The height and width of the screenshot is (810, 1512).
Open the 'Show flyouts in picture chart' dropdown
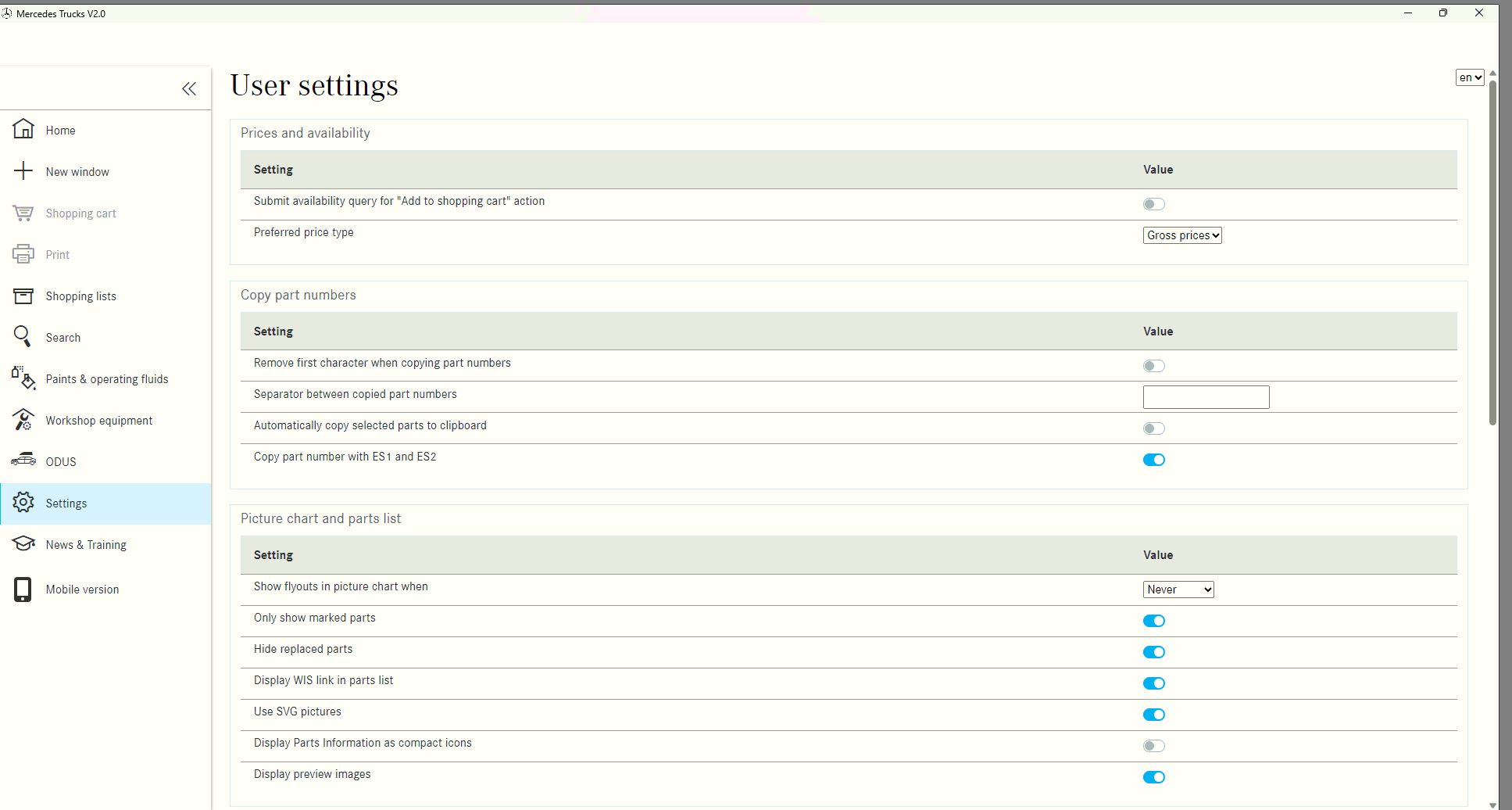tap(1178, 589)
